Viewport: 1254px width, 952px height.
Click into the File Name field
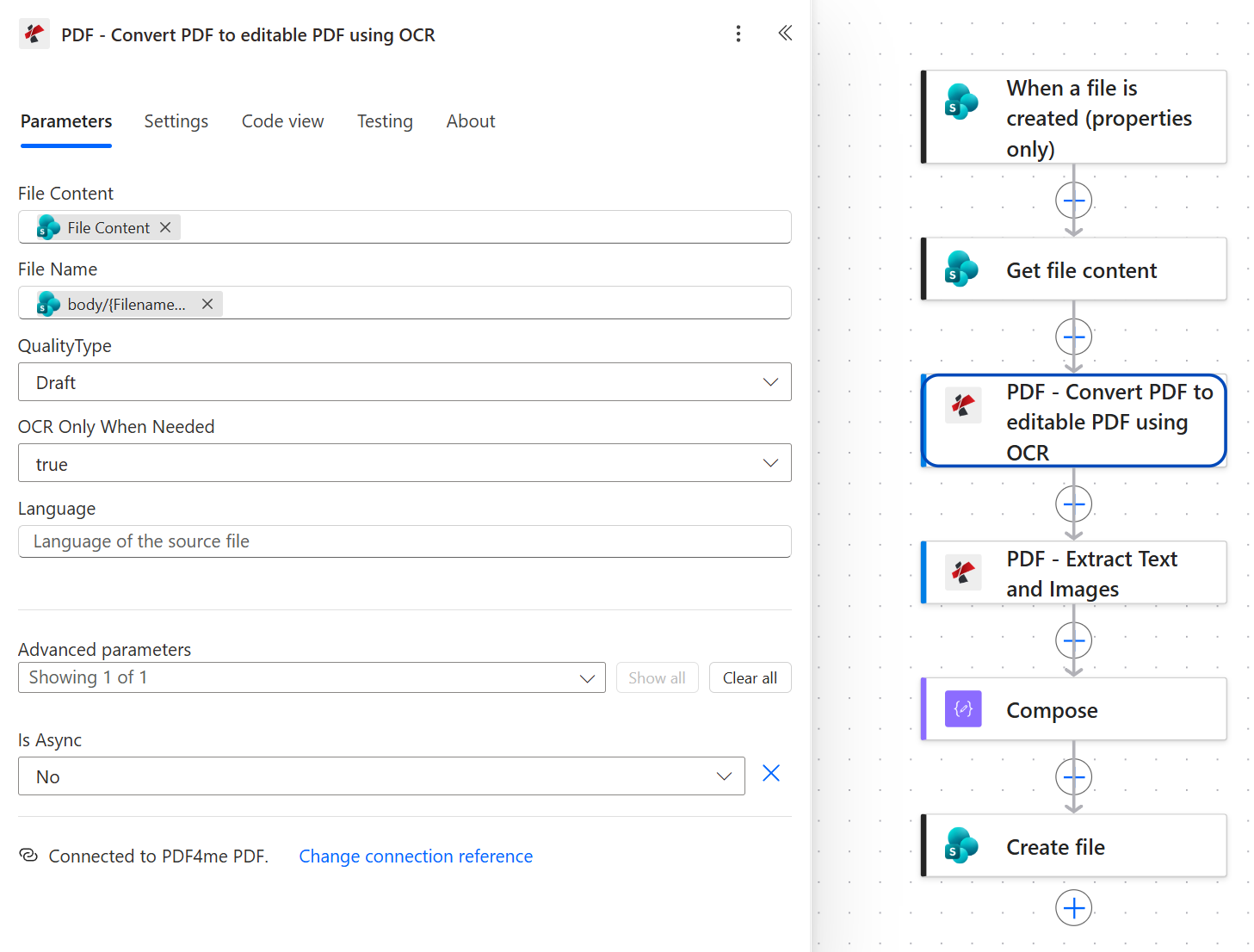tap(405, 303)
